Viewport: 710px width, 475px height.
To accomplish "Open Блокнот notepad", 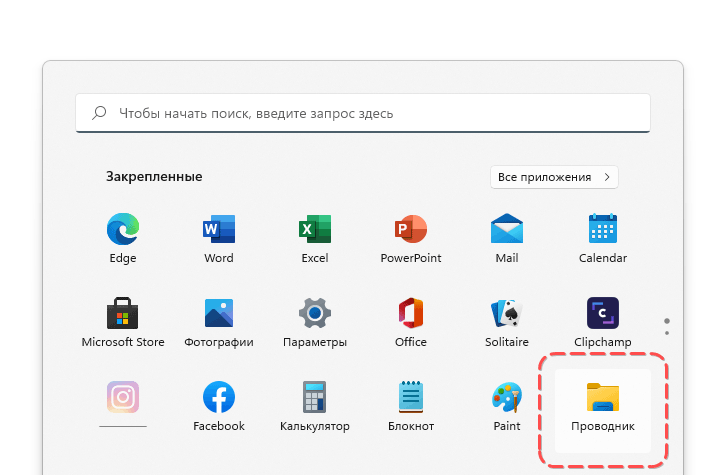I will [x=411, y=407].
